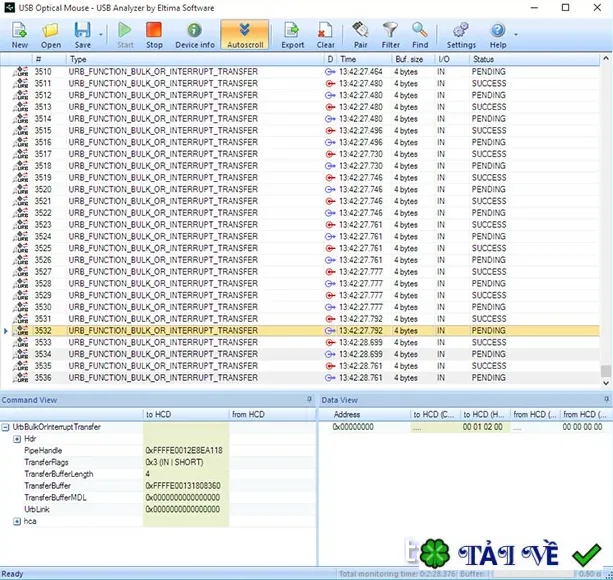Toggle the Pair packets option
Screen dimensions: 613x580
(x=360, y=35)
